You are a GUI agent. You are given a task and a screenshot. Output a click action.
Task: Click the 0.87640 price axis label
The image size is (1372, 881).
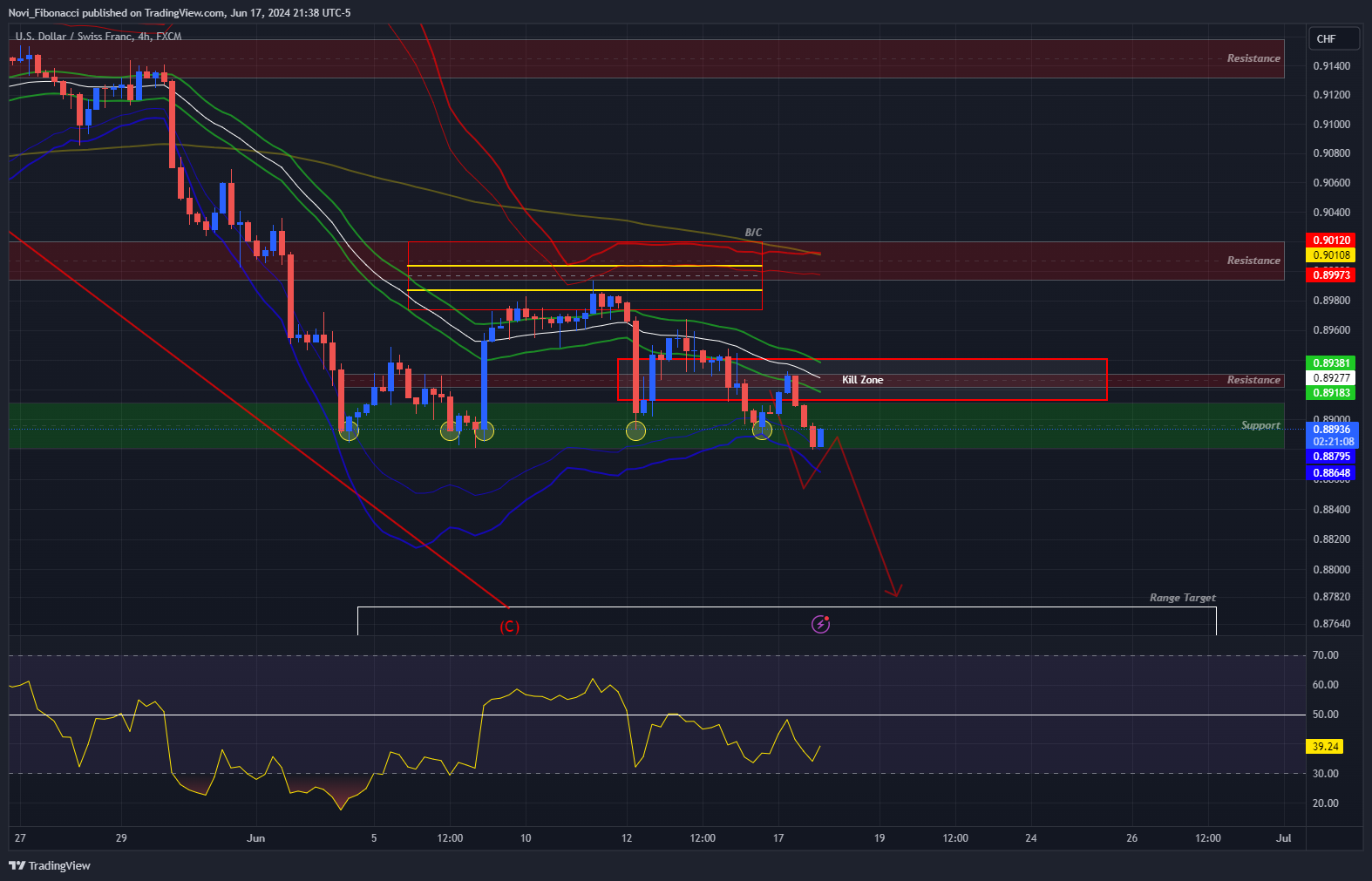pyautogui.click(x=1331, y=624)
